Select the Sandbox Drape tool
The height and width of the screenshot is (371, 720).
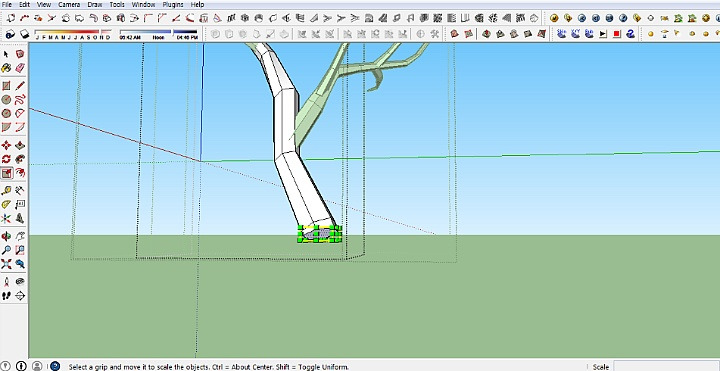[x=514, y=34]
